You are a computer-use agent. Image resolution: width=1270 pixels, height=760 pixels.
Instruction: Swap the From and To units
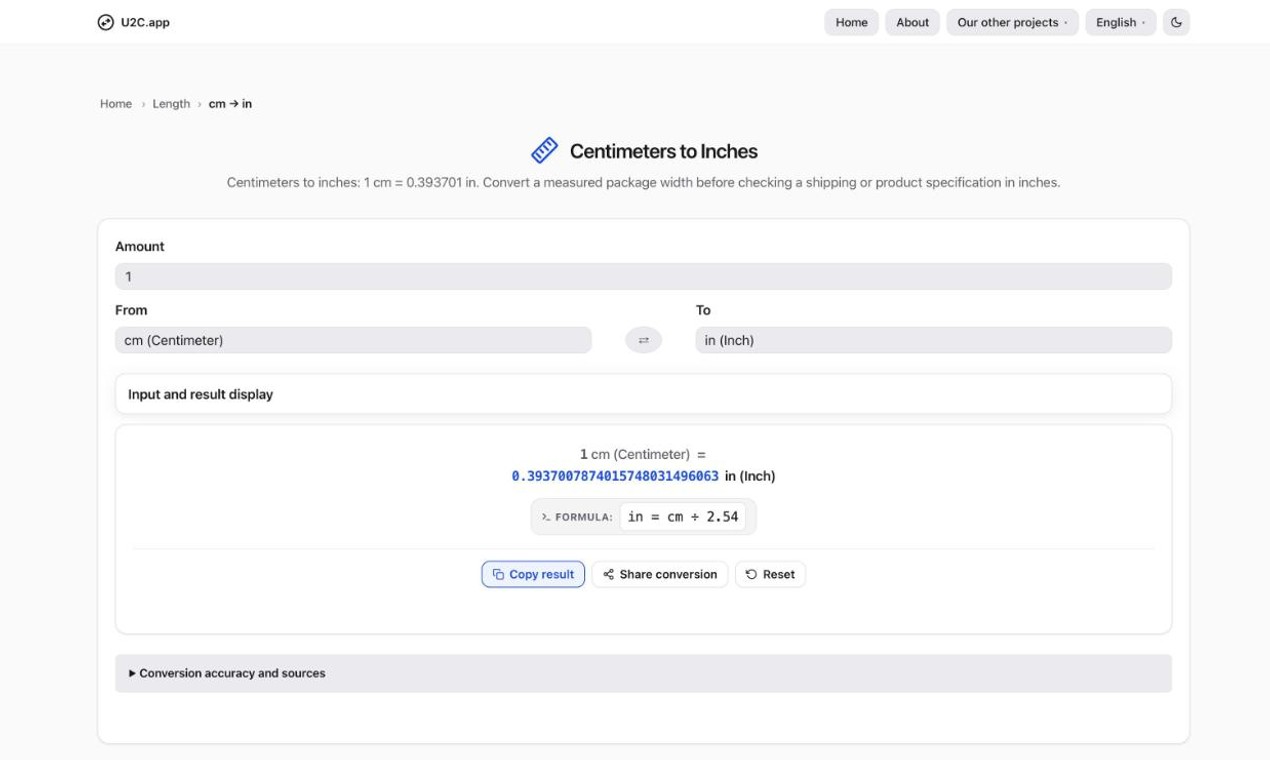click(643, 340)
